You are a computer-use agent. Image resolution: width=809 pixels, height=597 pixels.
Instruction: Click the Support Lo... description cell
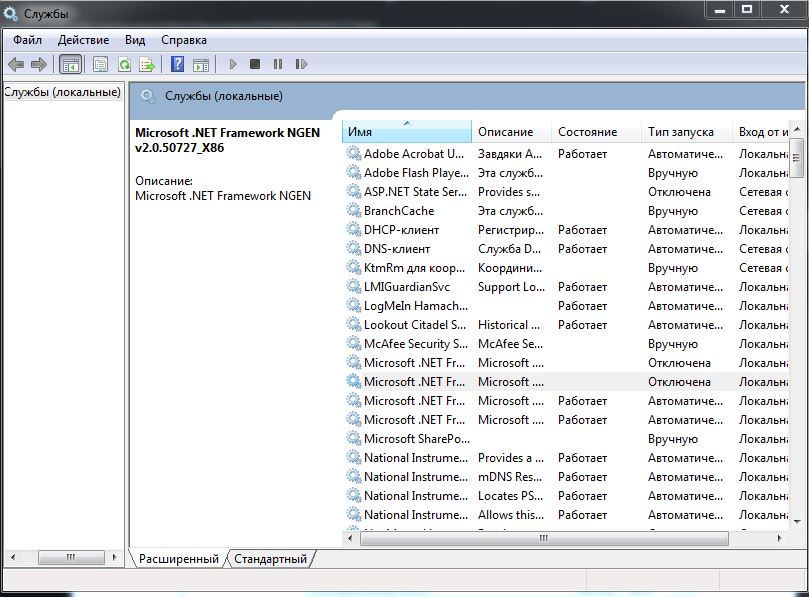[x=511, y=286]
